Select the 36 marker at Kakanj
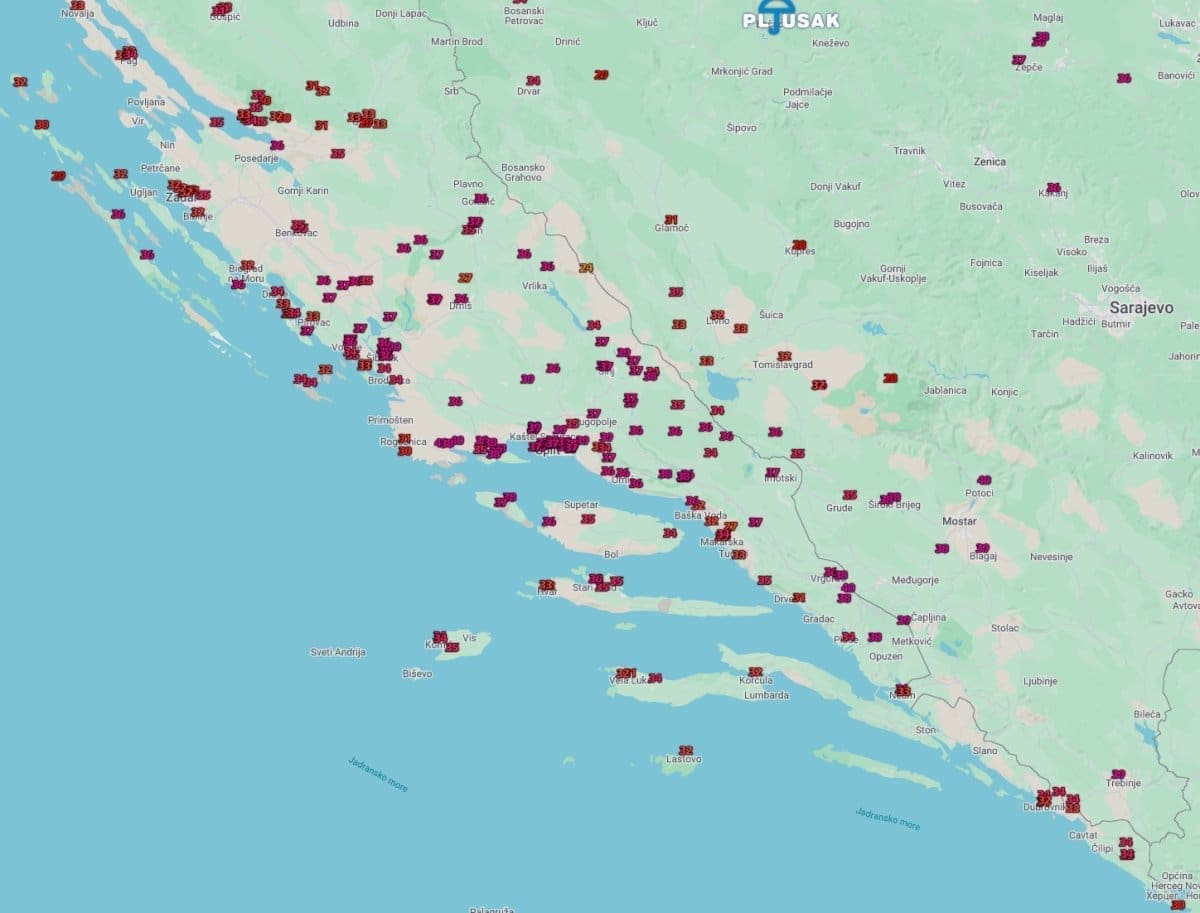The width and height of the screenshot is (1200, 913). [x=1052, y=187]
